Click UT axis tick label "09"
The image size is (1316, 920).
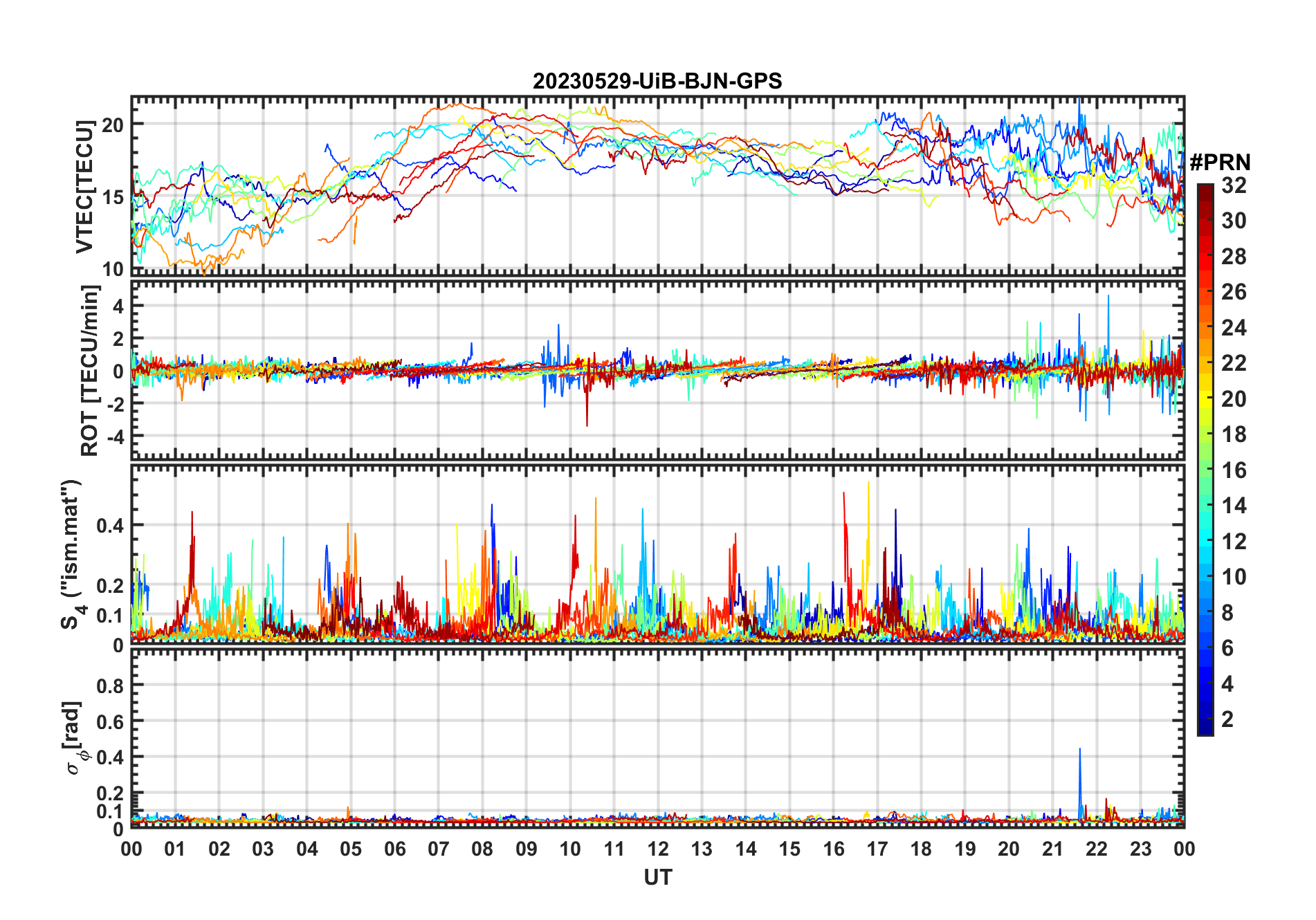tap(527, 849)
